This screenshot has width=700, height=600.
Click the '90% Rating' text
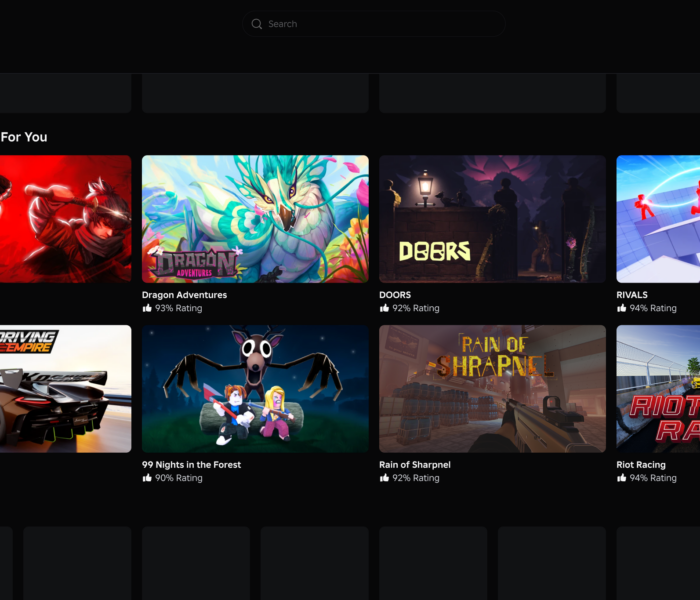coord(179,478)
